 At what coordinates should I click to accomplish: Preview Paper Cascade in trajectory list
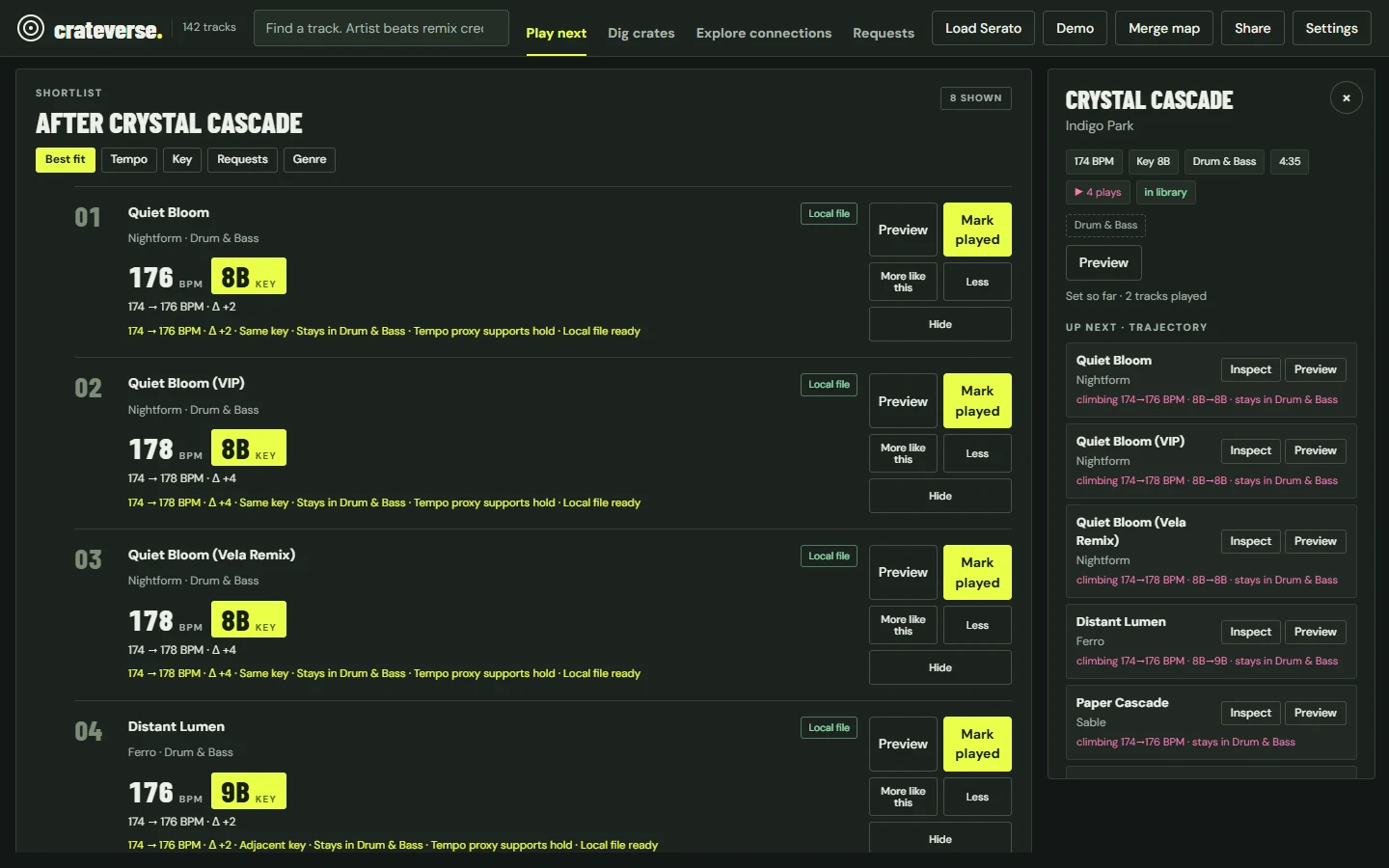(x=1315, y=713)
